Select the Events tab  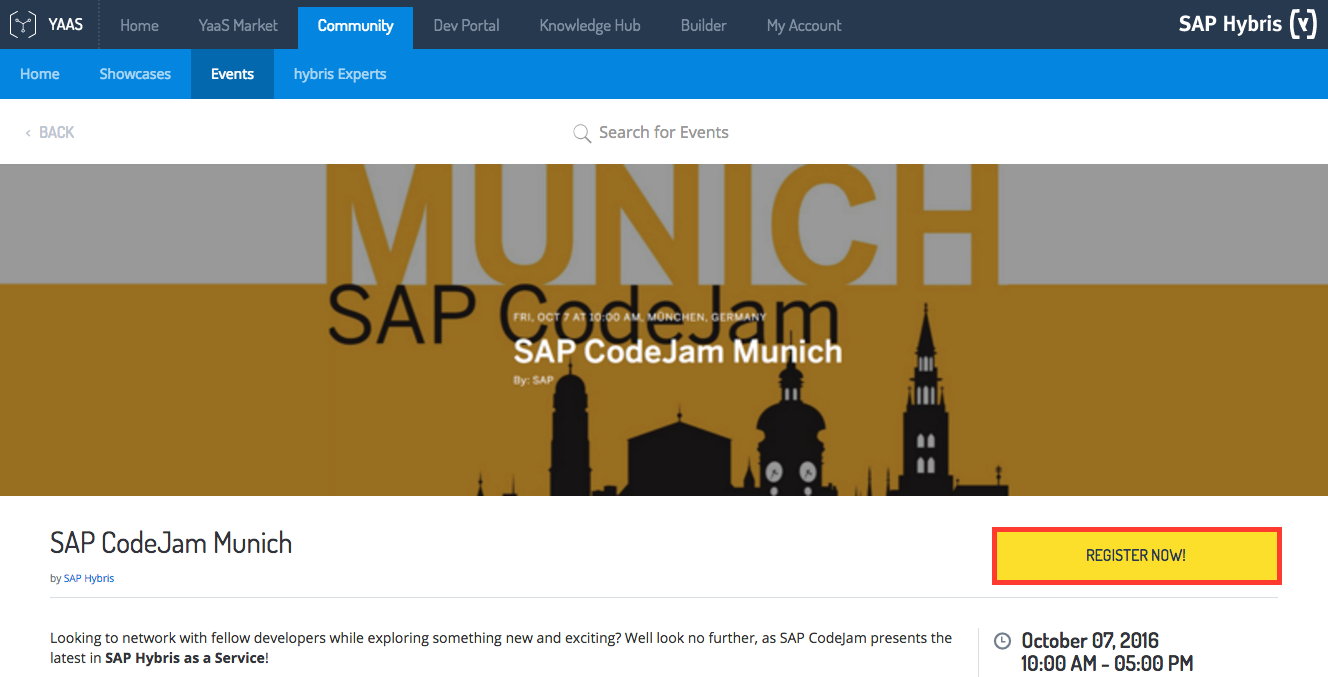click(232, 74)
